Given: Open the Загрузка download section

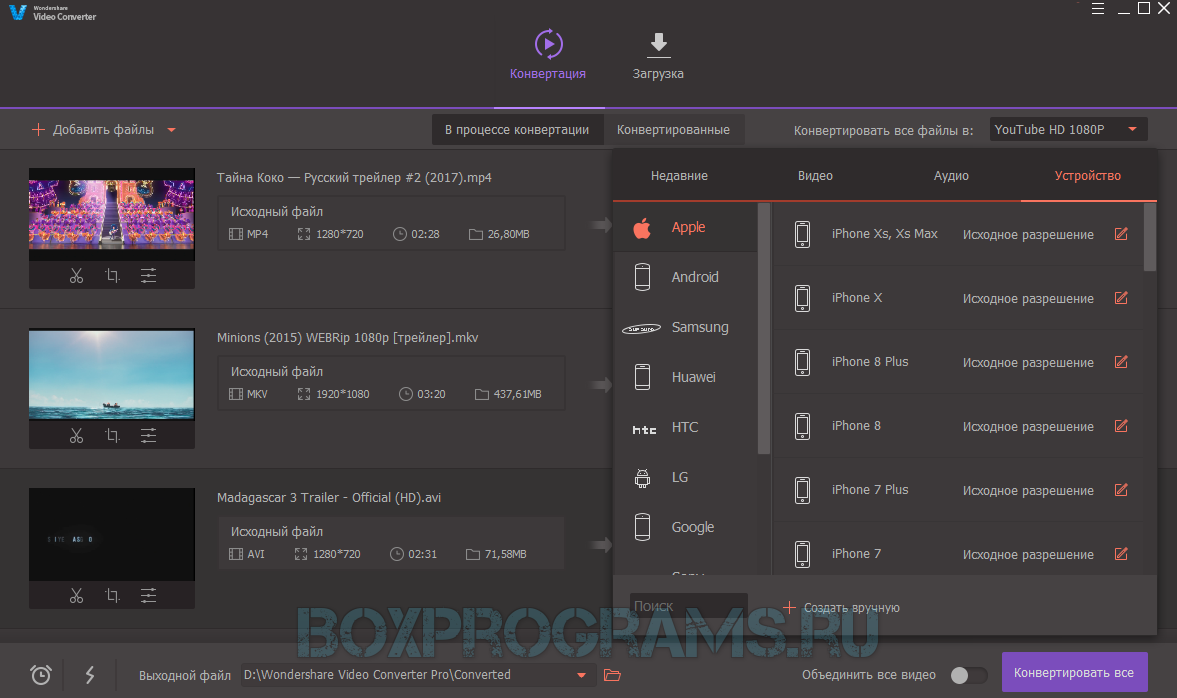Looking at the screenshot, I should coord(658,54).
